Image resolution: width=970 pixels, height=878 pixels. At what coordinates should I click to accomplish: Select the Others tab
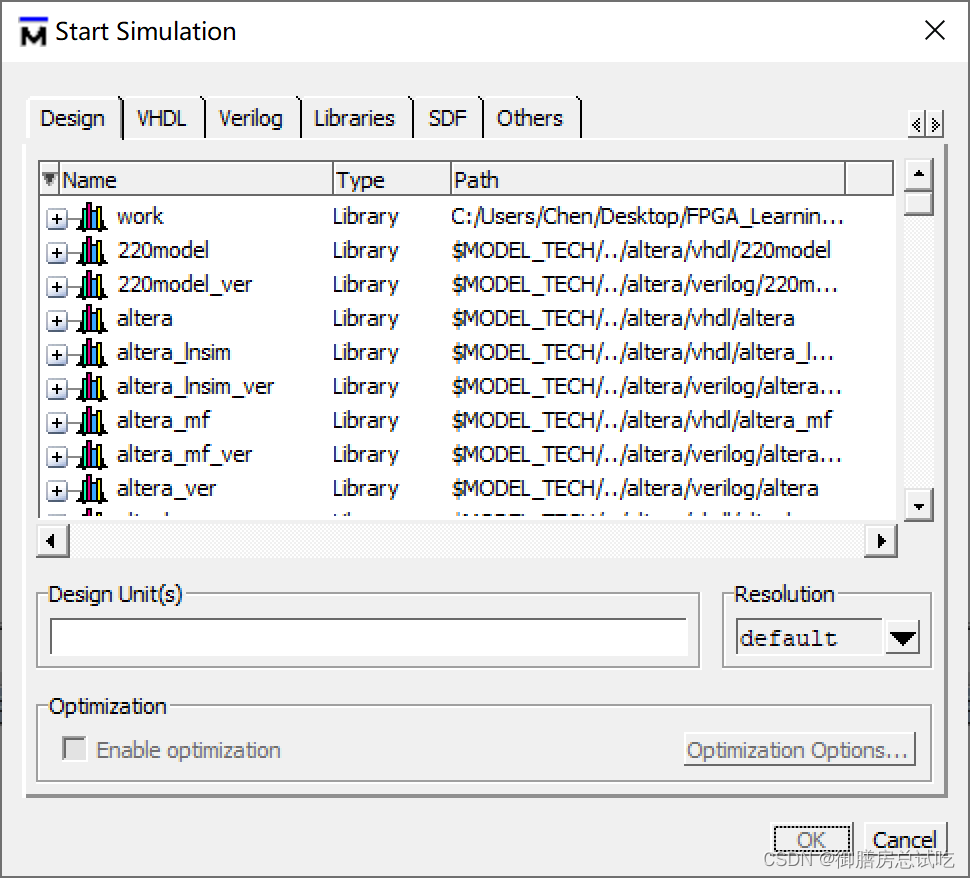pos(530,118)
